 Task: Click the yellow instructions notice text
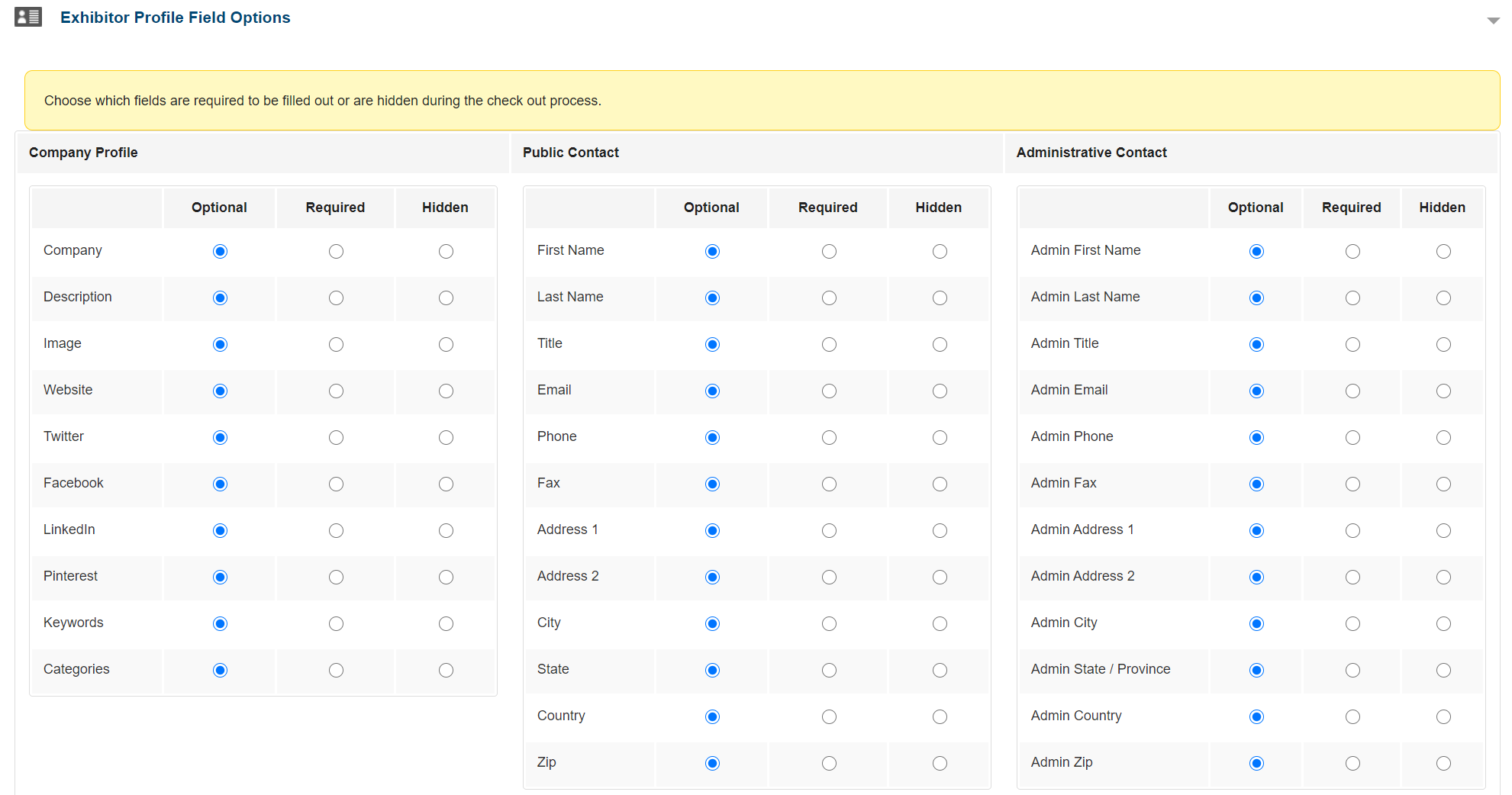click(x=323, y=101)
